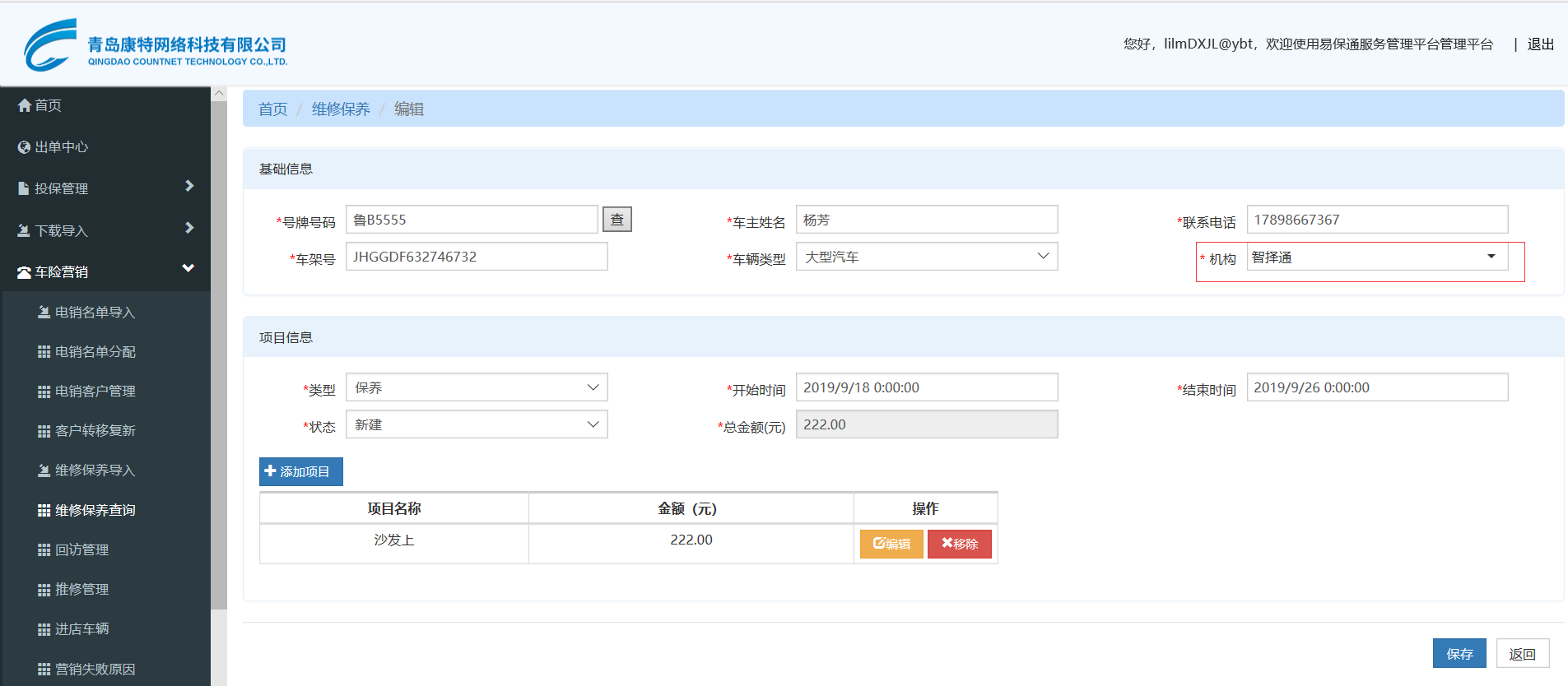Click 退出 to log out

pos(1541,44)
